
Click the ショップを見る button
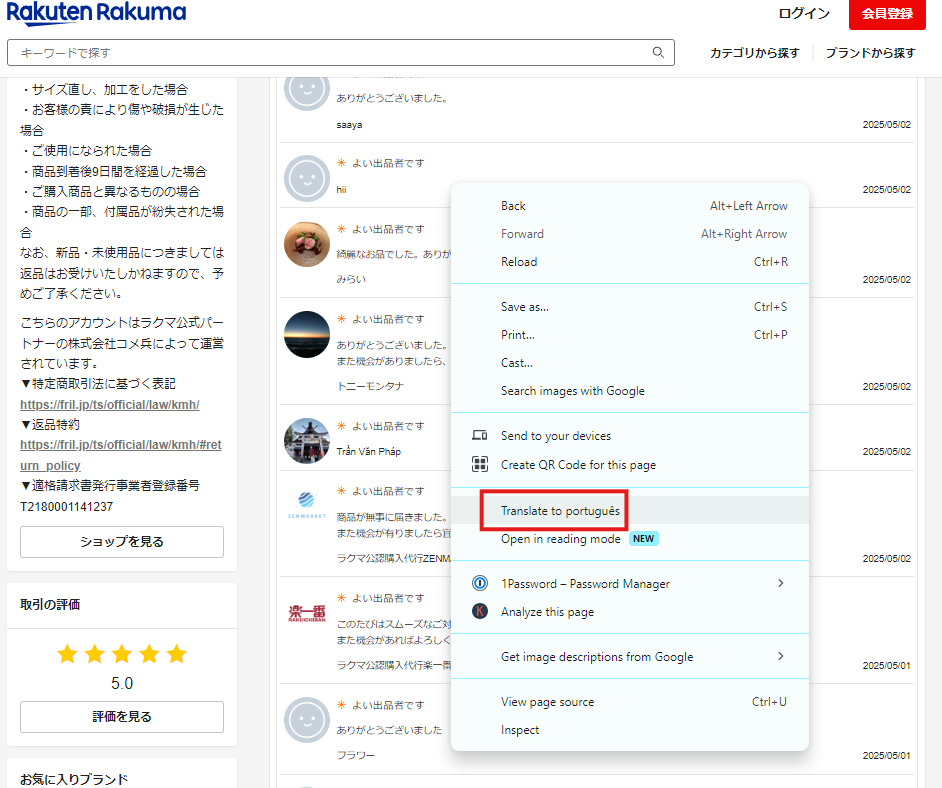122,542
